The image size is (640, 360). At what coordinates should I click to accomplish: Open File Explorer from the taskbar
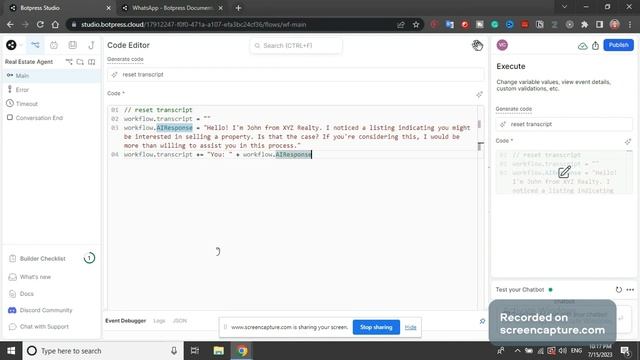pyautogui.click(x=218, y=351)
